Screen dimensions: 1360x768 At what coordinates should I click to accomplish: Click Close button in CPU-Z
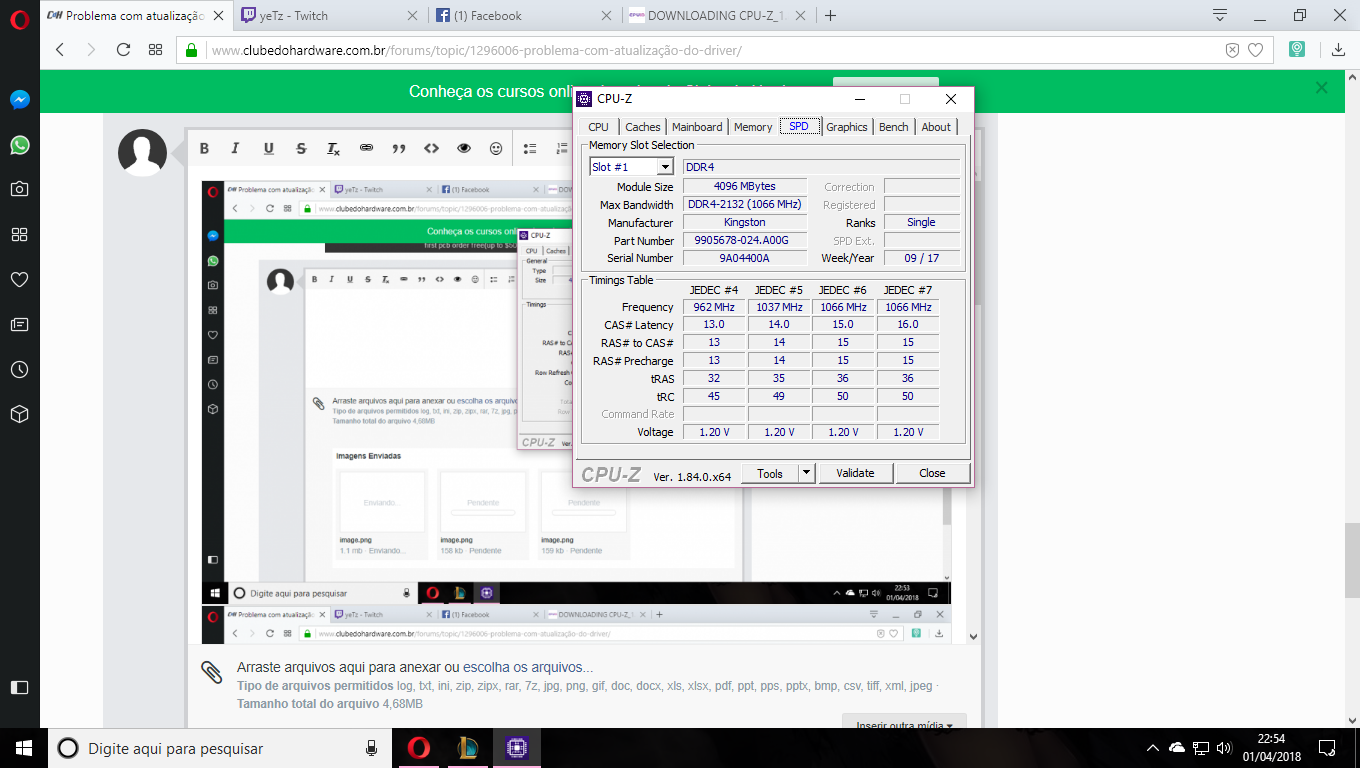[x=932, y=473]
